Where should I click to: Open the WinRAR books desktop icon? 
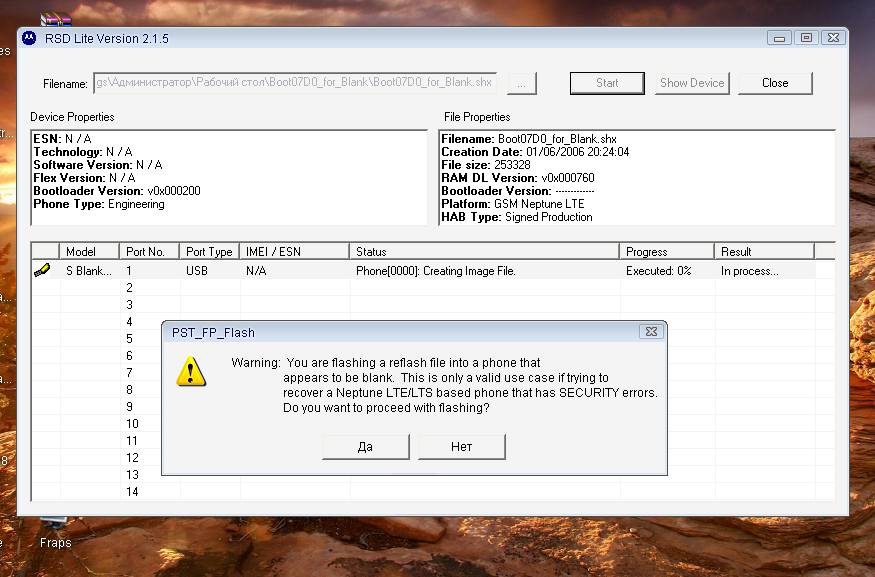point(55,19)
